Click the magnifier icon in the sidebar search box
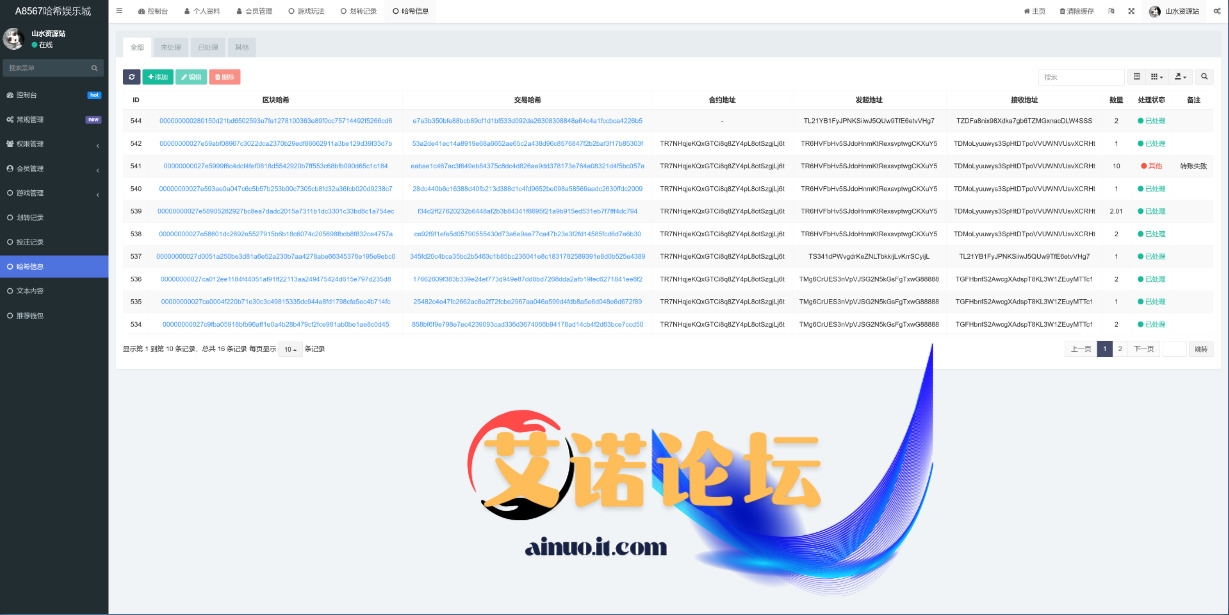 point(95,68)
